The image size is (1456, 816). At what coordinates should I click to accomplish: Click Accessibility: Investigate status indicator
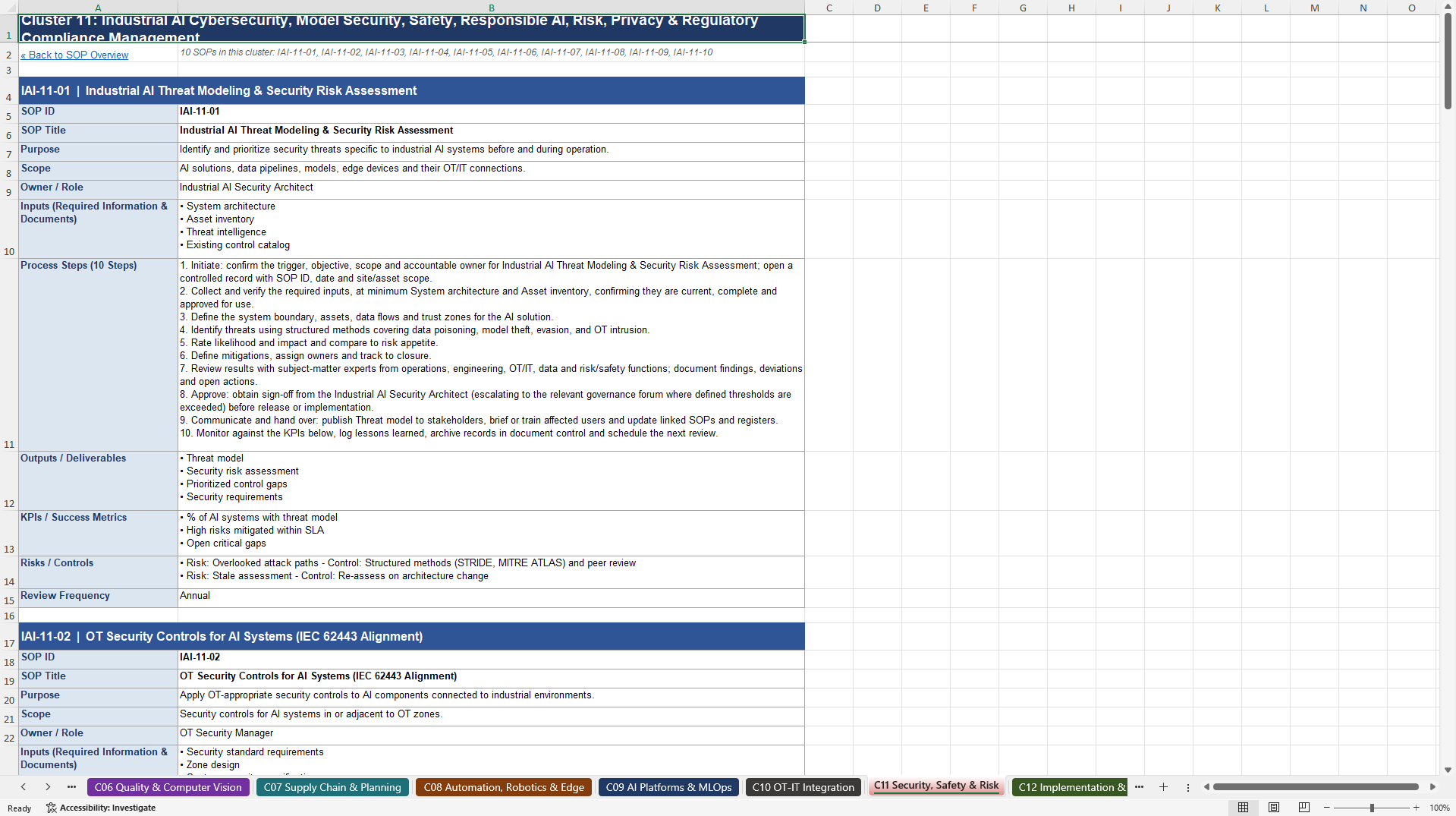click(101, 808)
